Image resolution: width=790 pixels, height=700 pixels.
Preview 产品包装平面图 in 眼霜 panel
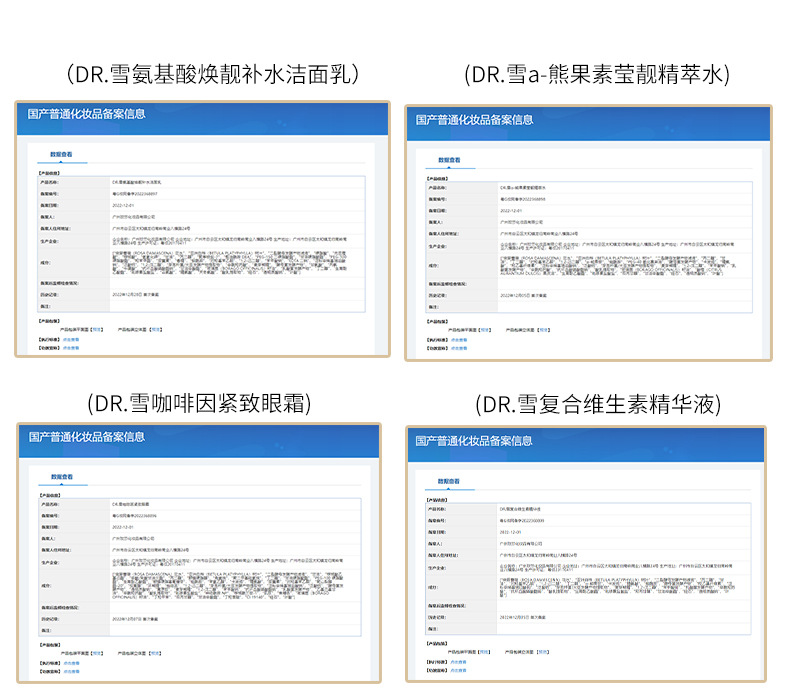97,653
